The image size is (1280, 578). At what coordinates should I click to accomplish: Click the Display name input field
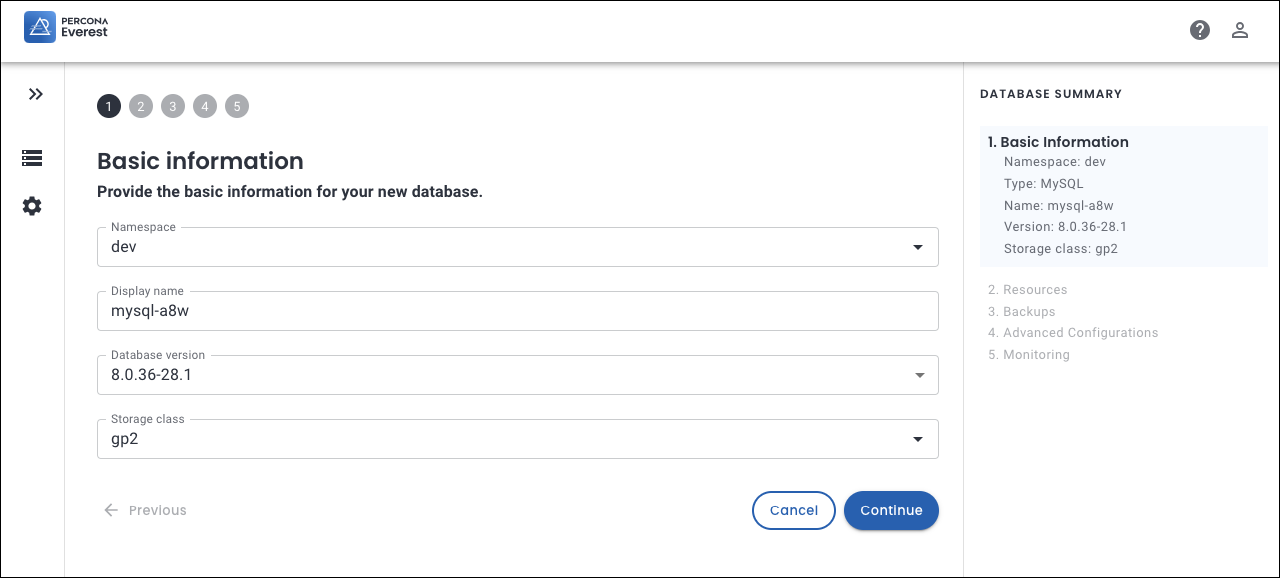coord(517,311)
